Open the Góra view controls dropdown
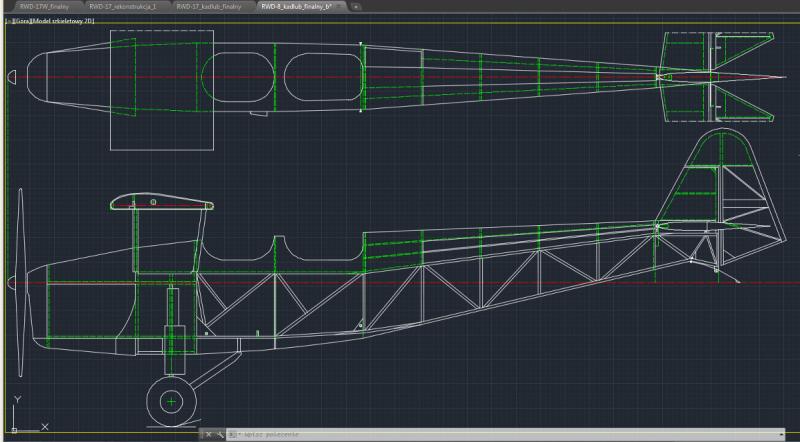 pyautogui.click(x=21, y=20)
